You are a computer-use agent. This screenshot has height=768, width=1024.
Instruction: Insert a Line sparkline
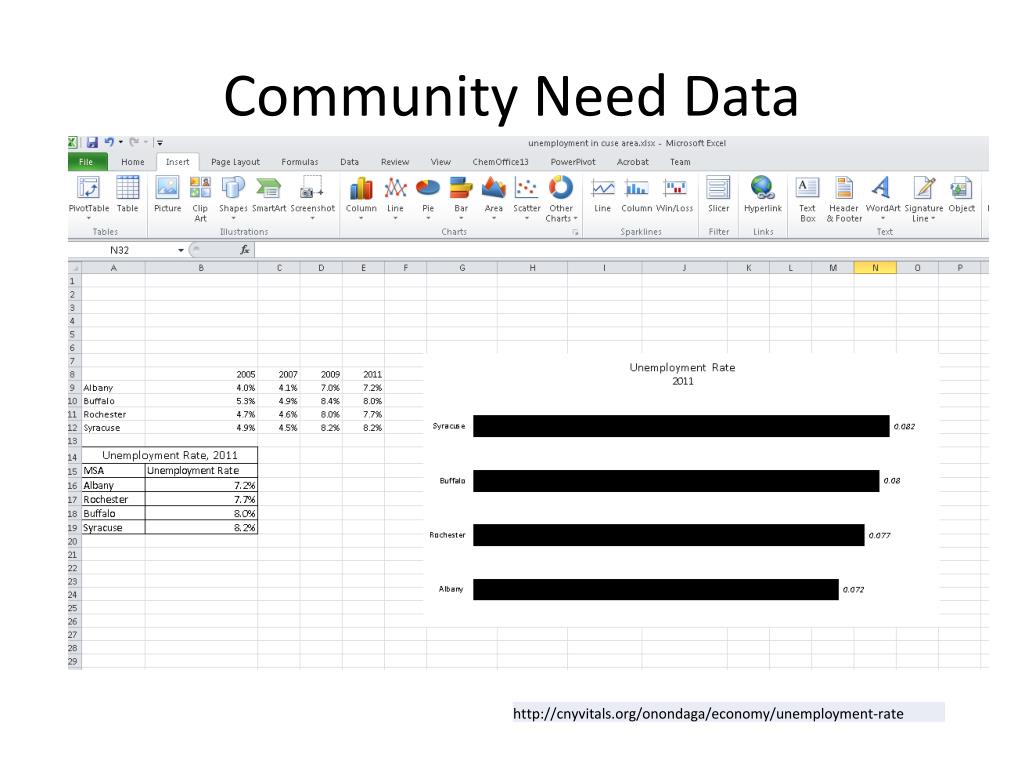(602, 195)
